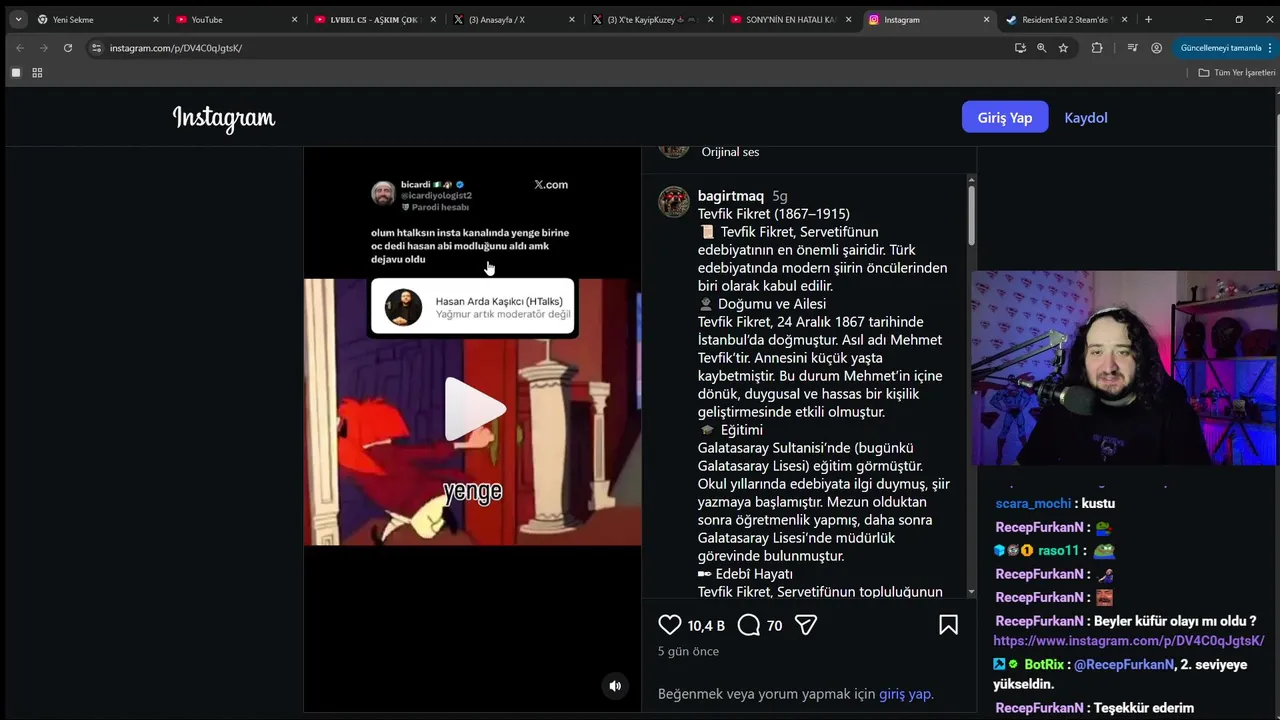
Task: Reload the page with the refresh icon
Action: (68, 47)
